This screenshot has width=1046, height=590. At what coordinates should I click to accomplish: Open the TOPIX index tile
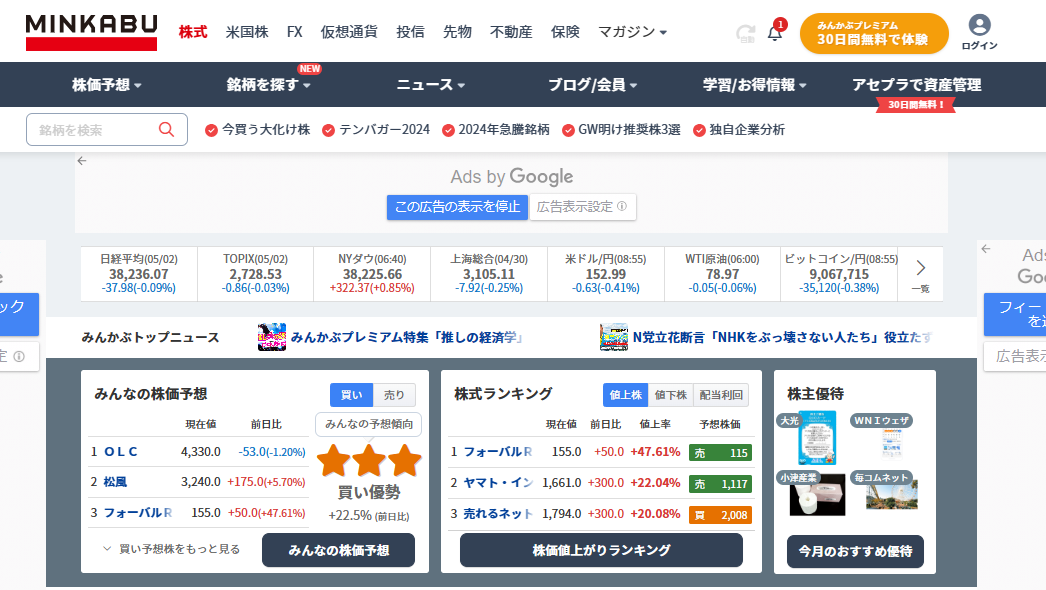255,274
